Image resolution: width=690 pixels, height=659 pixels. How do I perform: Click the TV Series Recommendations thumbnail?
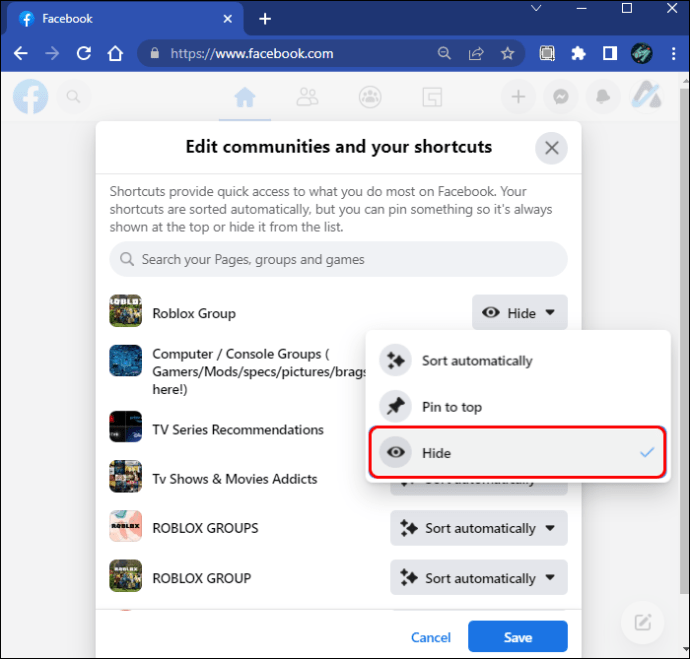pyautogui.click(x=125, y=426)
